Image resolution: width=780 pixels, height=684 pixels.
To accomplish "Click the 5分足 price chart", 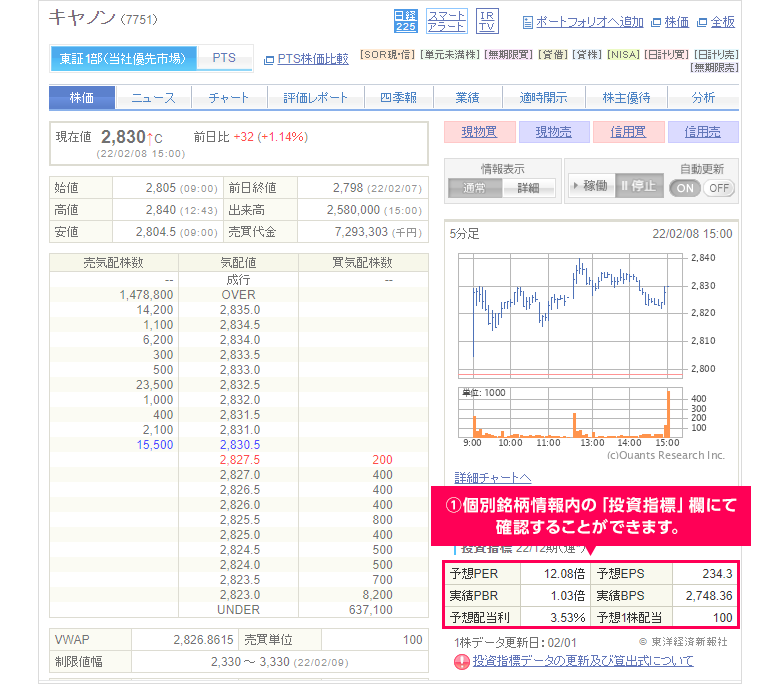I will click(570, 315).
